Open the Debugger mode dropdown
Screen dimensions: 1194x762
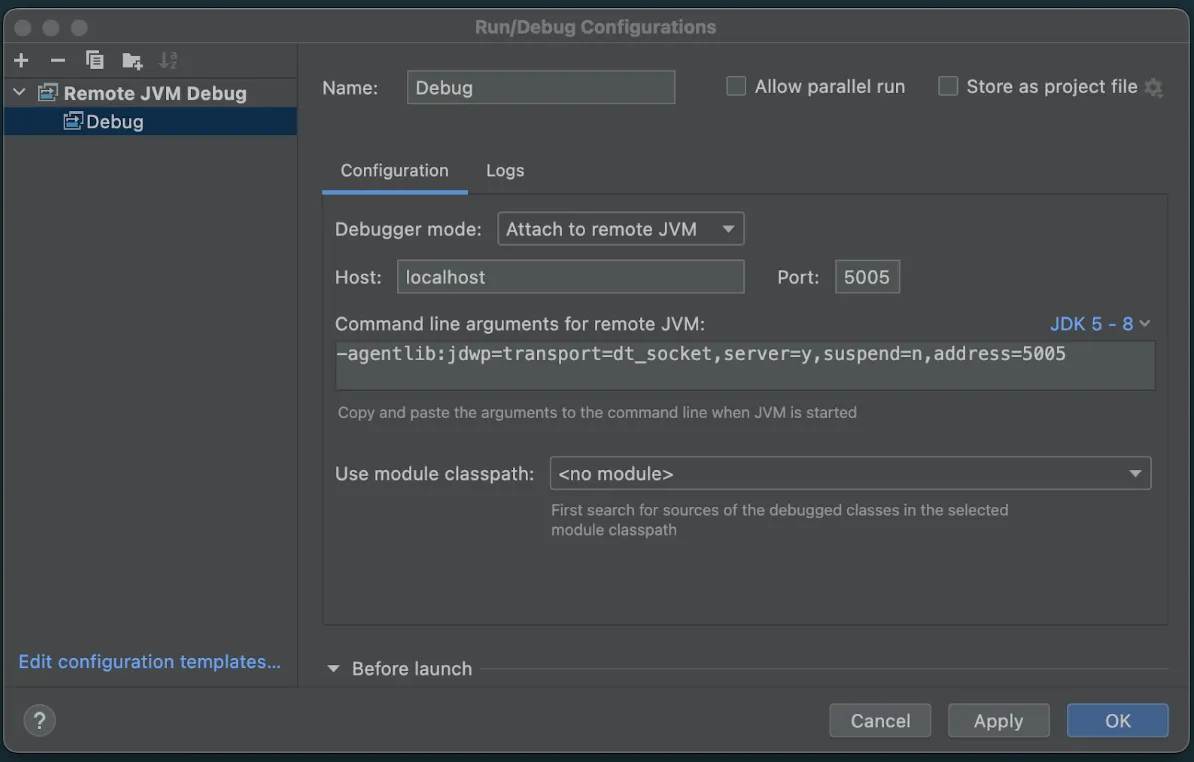coord(620,229)
